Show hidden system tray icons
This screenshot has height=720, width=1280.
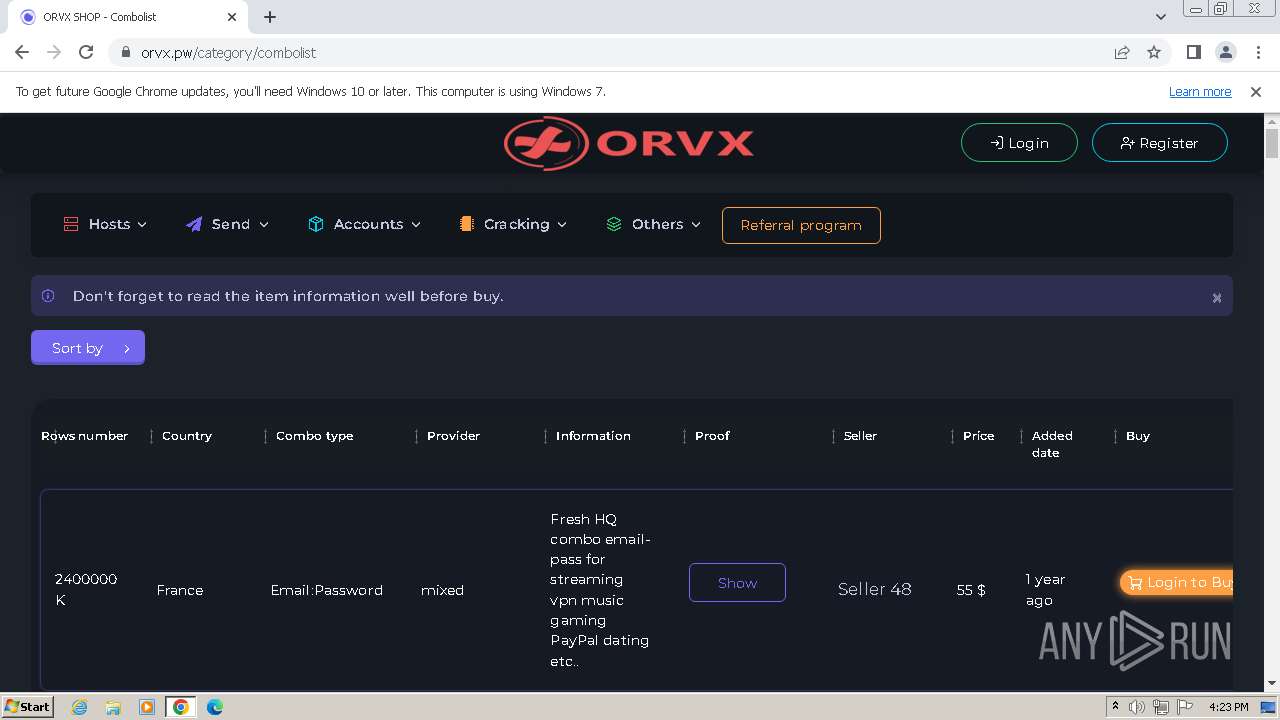click(1115, 707)
